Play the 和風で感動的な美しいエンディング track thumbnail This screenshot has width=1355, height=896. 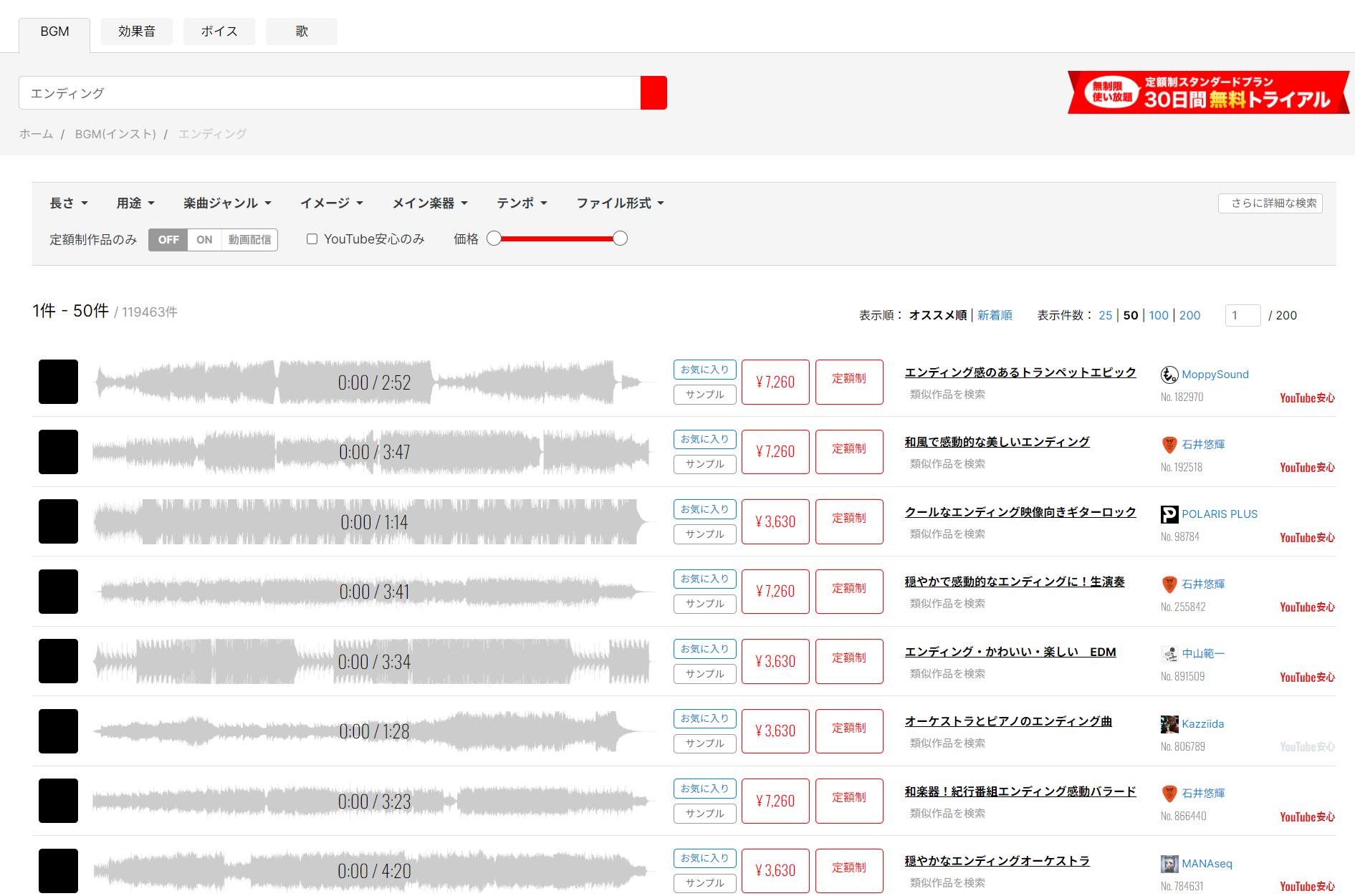(x=58, y=452)
